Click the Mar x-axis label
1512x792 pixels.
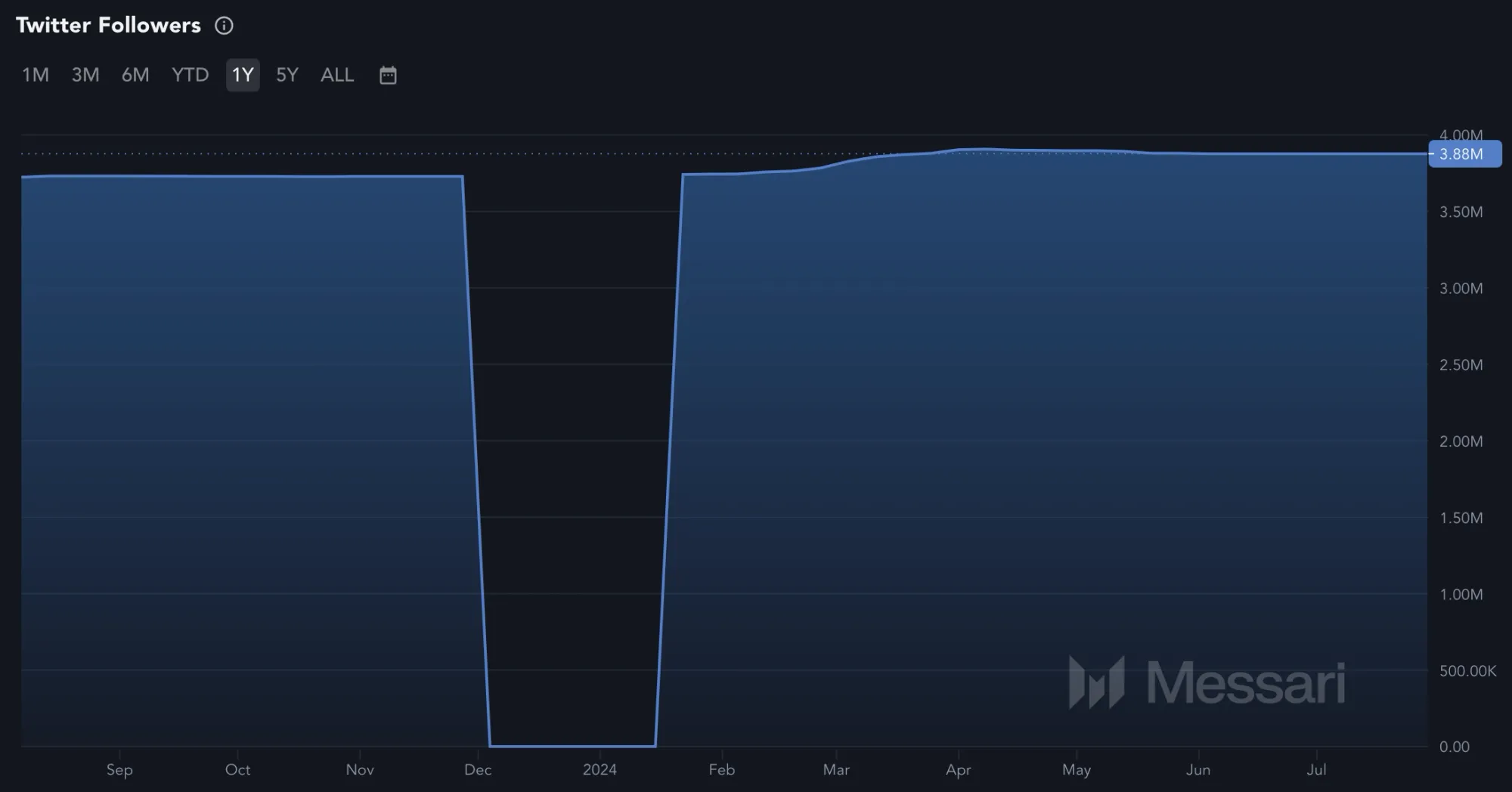(836, 769)
